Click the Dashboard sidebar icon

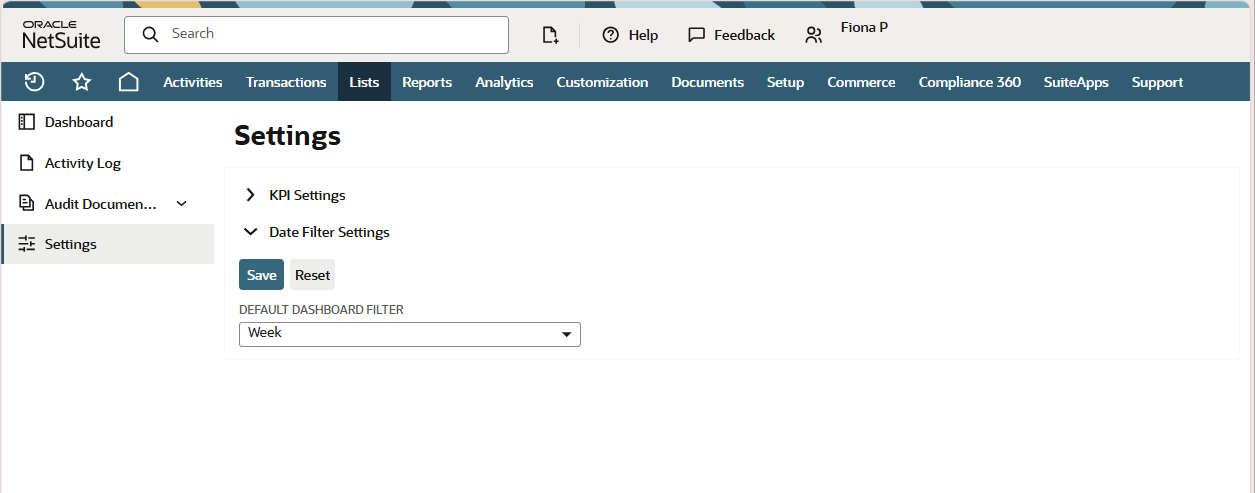pos(27,122)
